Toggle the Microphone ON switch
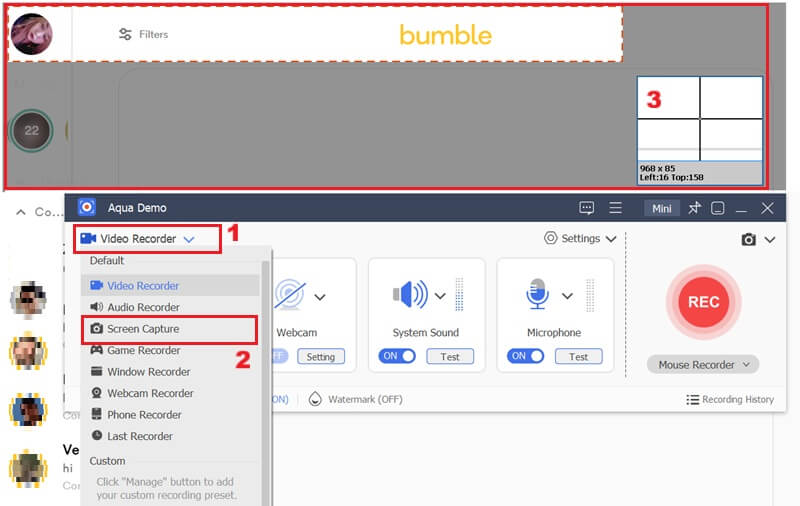This screenshot has height=506, width=800. (x=525, y=356)
